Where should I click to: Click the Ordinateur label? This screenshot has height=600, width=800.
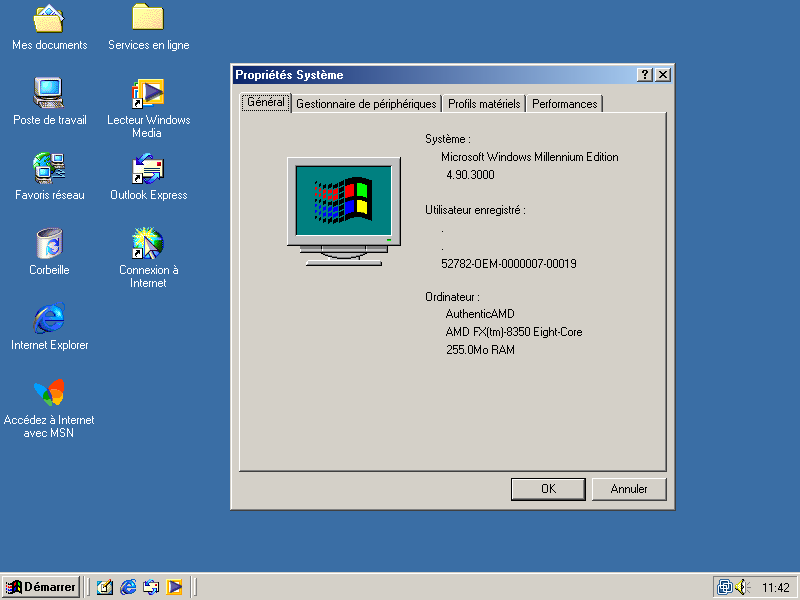click(x=452, y=296)
